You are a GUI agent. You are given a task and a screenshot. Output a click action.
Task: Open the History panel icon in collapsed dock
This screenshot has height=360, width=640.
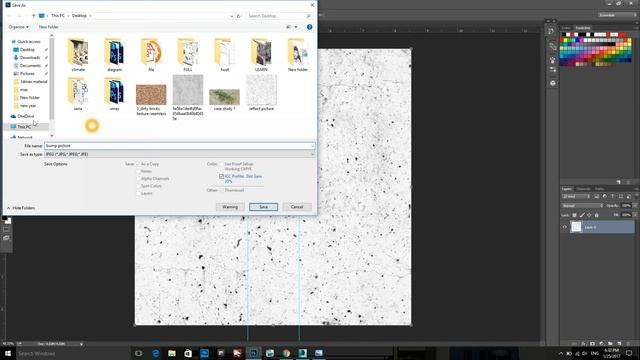click(x=552, y=31)
